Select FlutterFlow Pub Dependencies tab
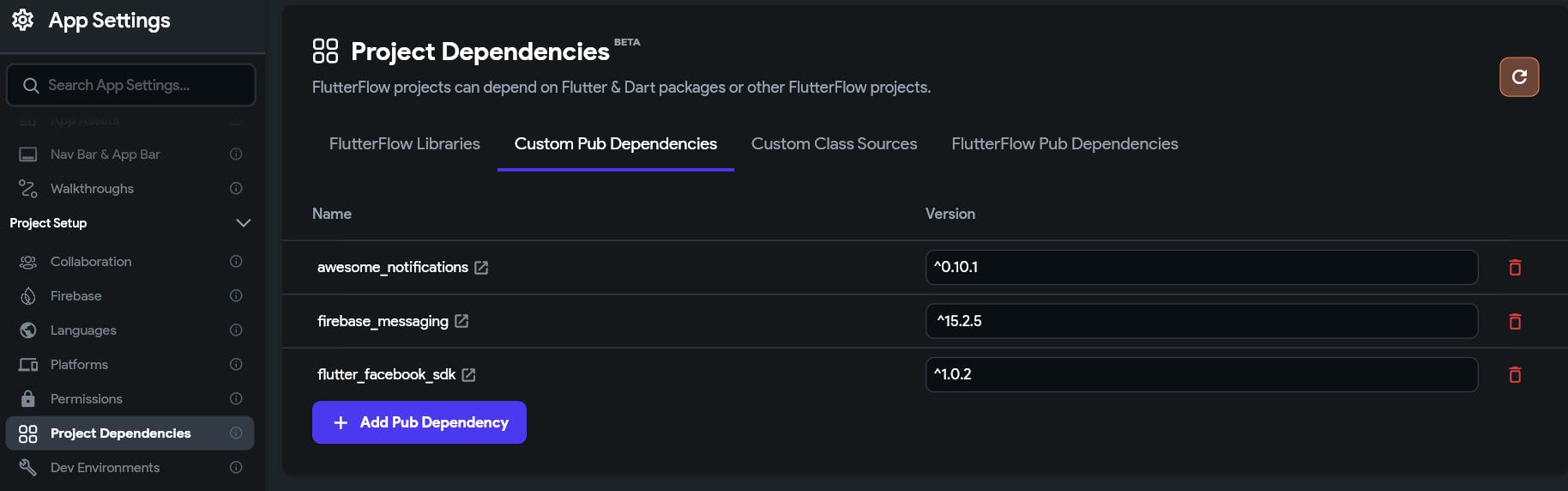 [1064, 144]
